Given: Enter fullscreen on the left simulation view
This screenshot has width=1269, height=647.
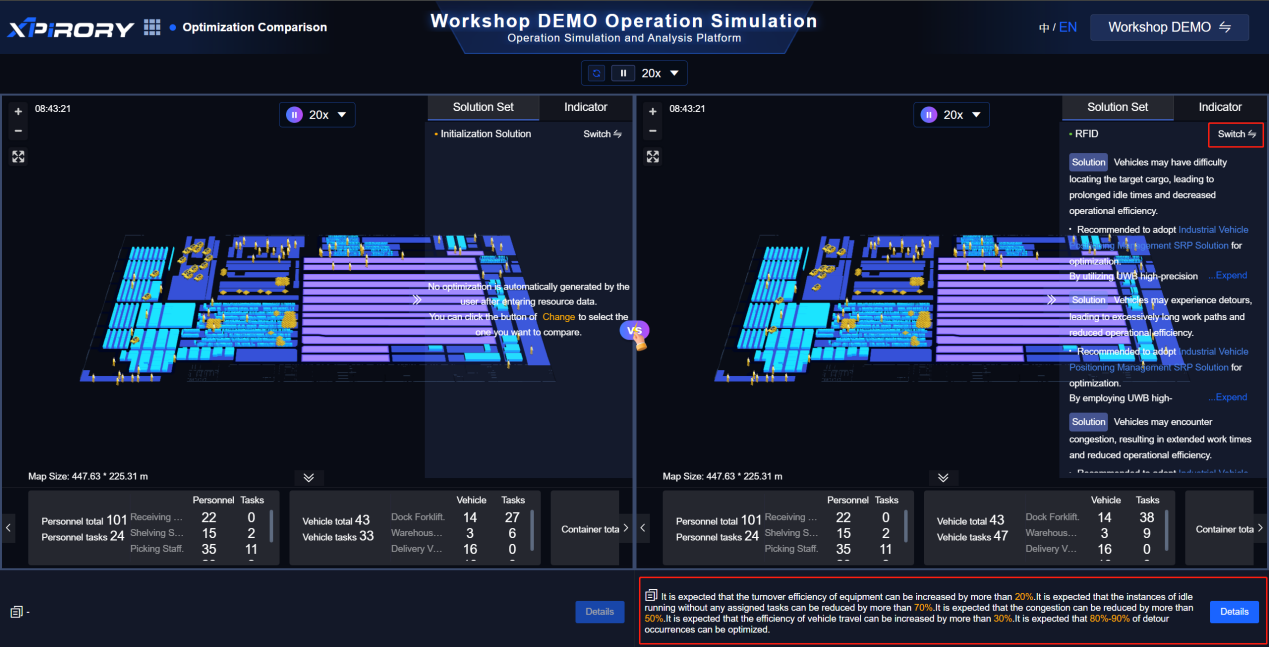Looking at the screenshot, I should (18, 156).
